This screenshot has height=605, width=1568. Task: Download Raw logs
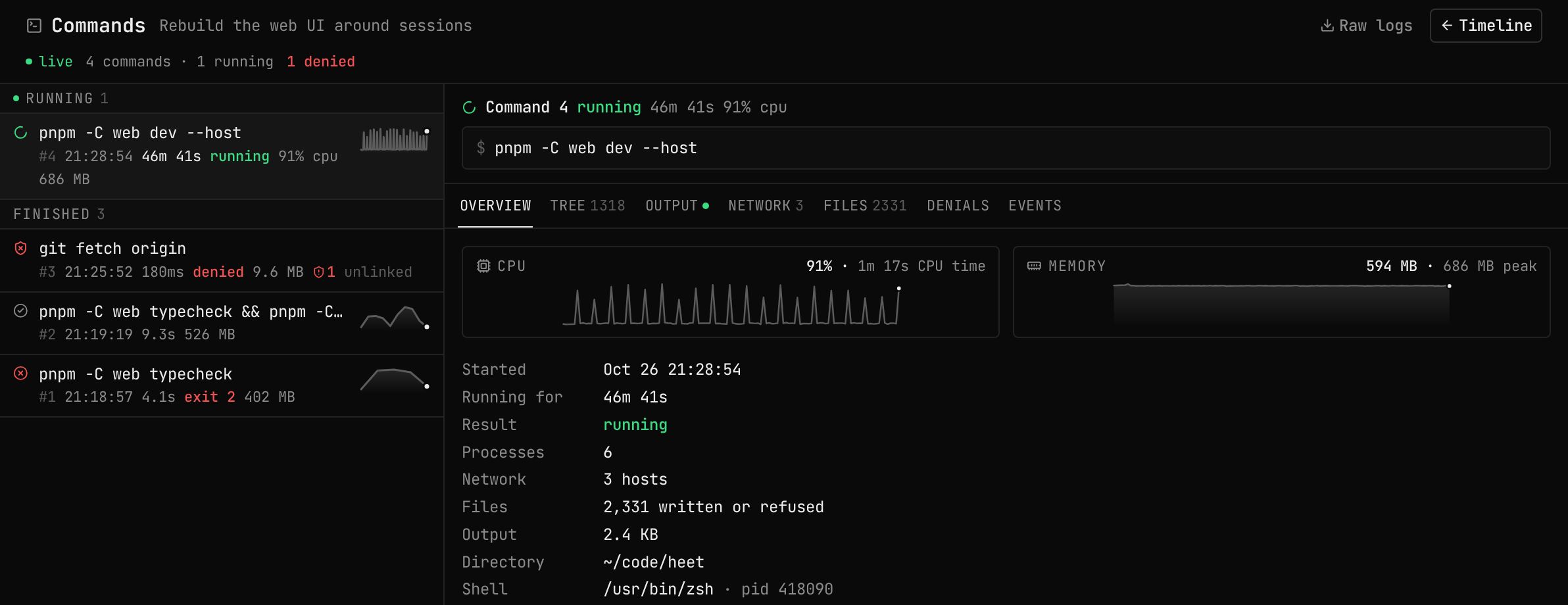coord(1367,26)
